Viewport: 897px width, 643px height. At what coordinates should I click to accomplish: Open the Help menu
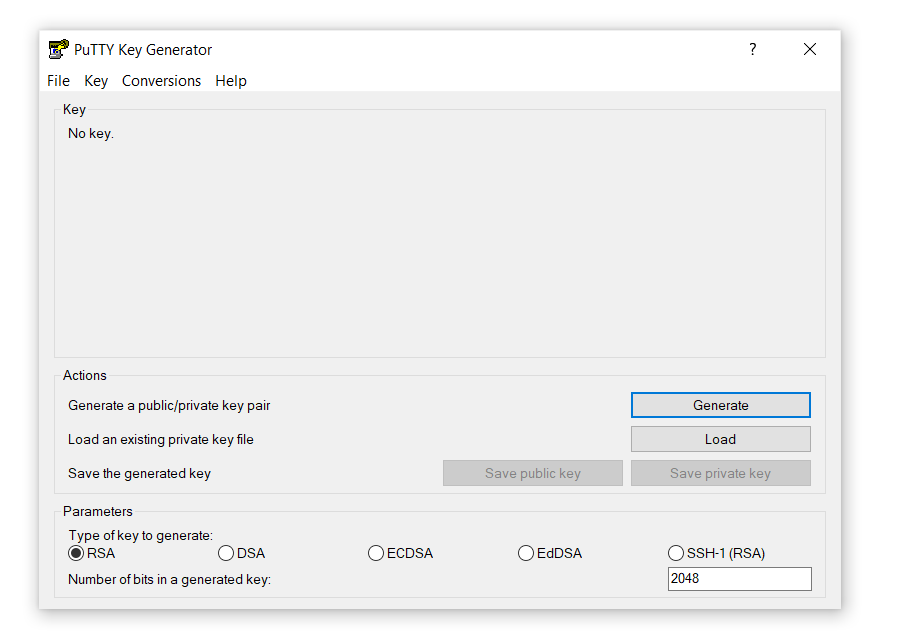(231, 81)
